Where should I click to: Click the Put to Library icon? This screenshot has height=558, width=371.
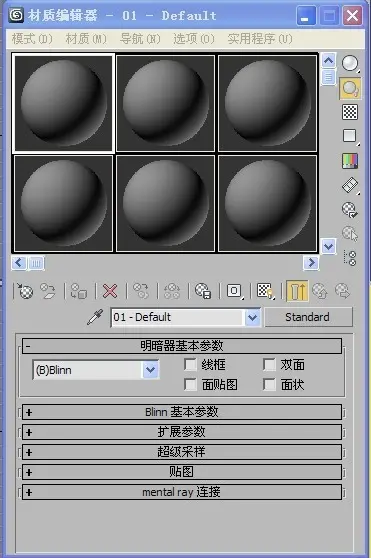203,291
